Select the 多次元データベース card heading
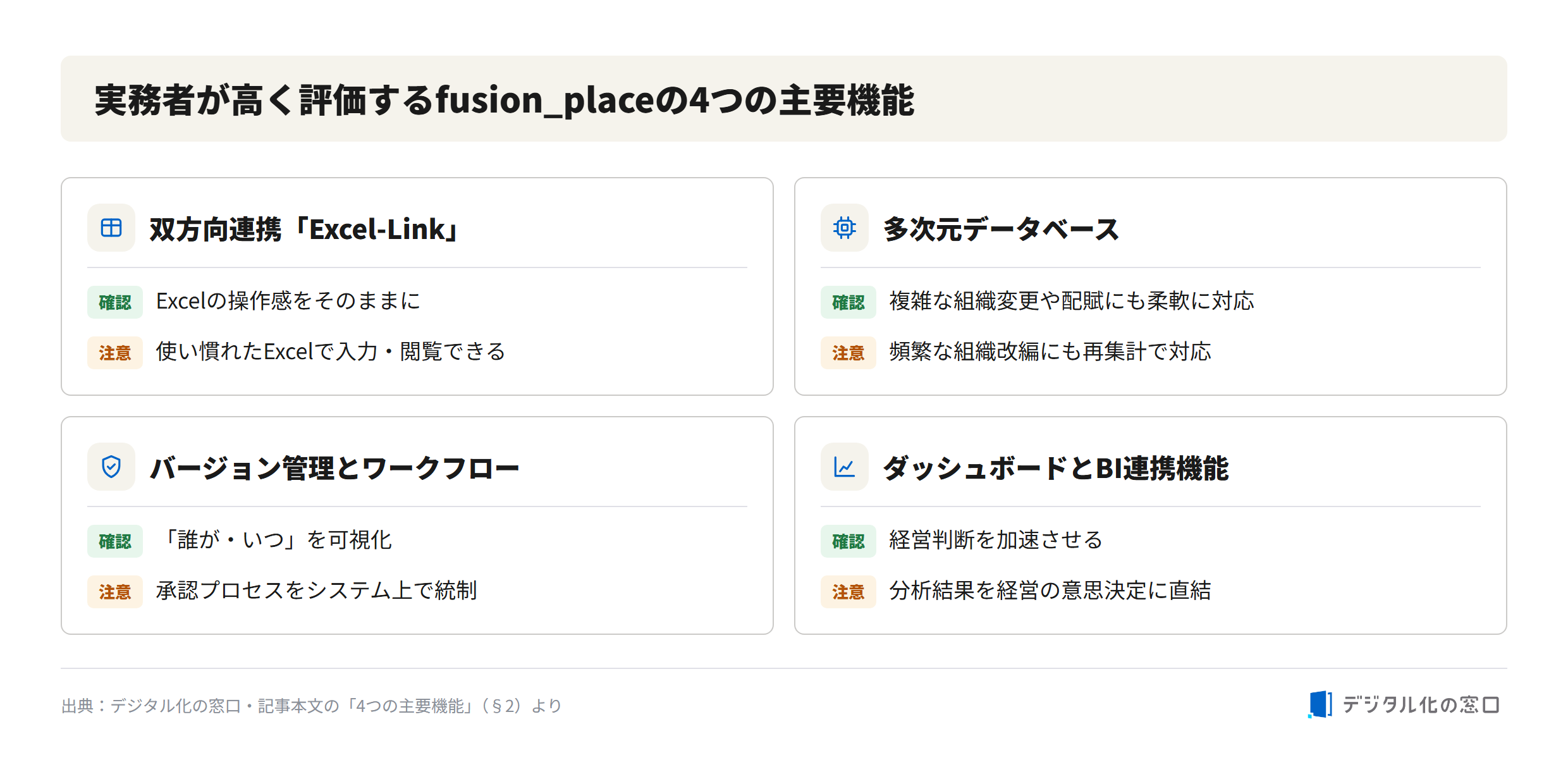 click(1001, 229)
